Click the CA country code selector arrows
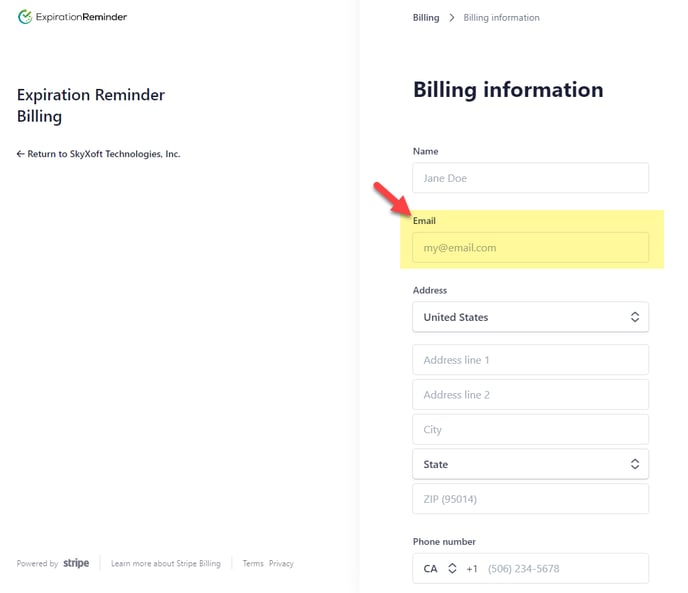 click(x=452, y=568)
